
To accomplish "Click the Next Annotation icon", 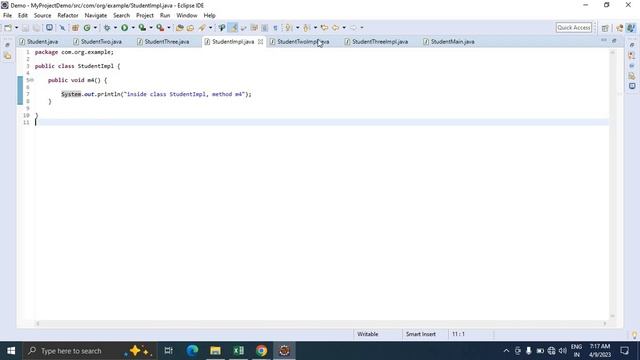I will point(289,28).
